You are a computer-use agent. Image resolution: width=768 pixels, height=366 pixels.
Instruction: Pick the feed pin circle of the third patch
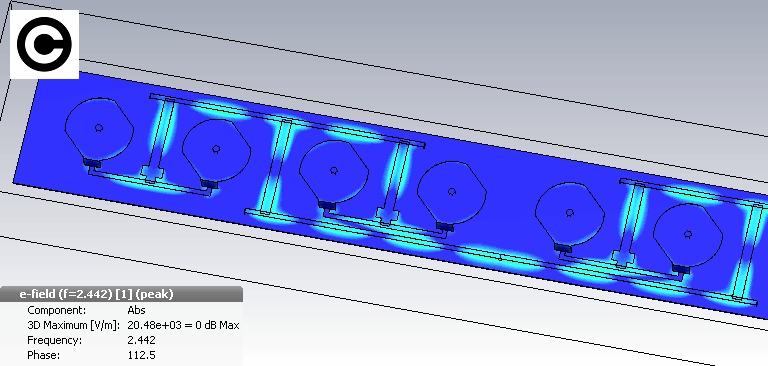pyautogui.click(x=334, y=171)
